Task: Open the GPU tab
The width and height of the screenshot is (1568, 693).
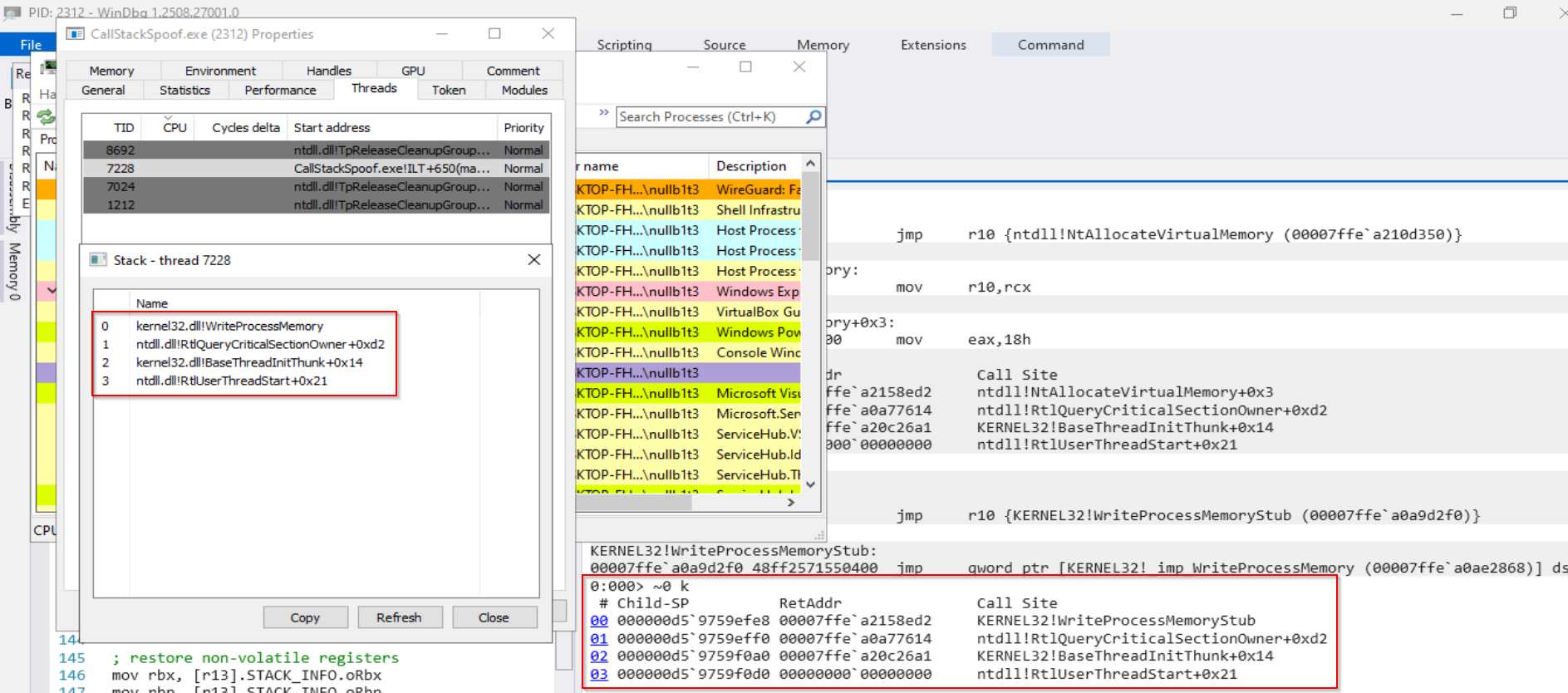Action: (x=413, y=71)
